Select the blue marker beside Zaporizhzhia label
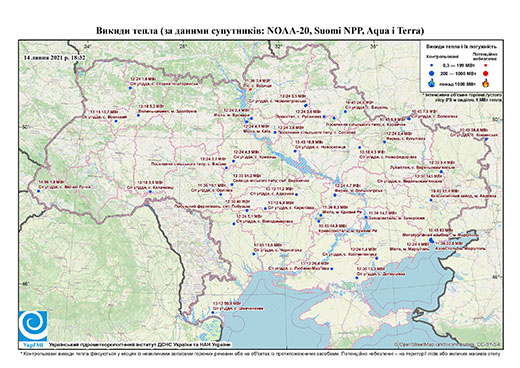Image resolution: width=520 pixels, height=368 pixels. click(366, 217)
